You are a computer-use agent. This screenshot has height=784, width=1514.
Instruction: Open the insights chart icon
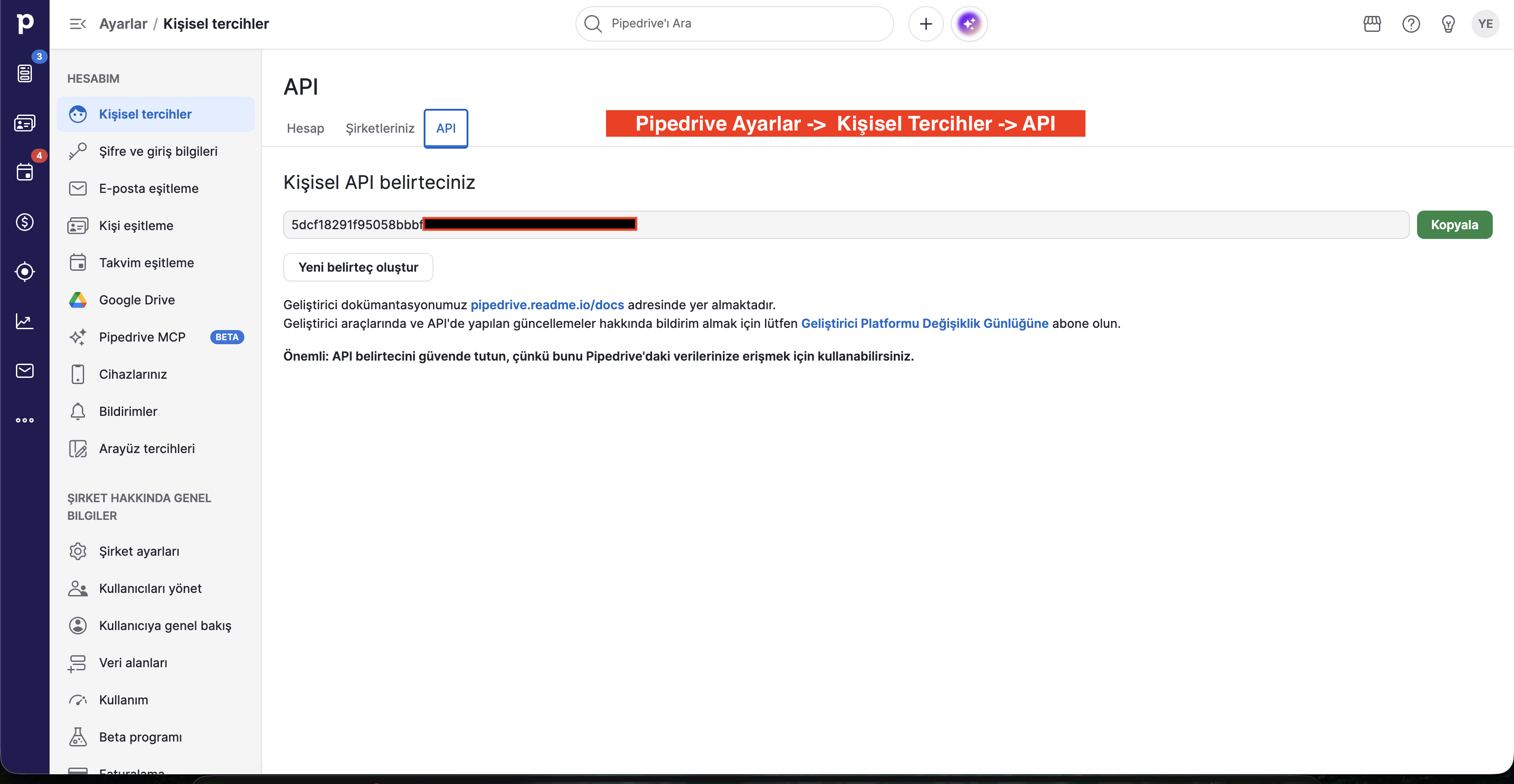click(25, 321)
